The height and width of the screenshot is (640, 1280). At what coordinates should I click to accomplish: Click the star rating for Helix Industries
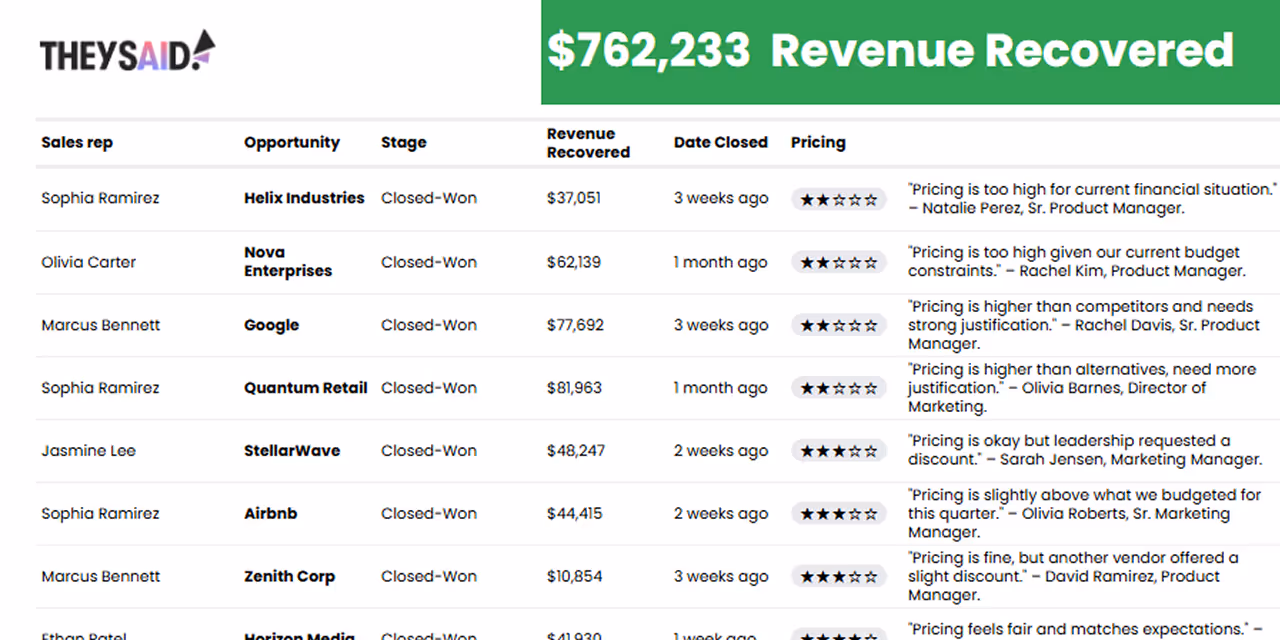coord(839,199)
